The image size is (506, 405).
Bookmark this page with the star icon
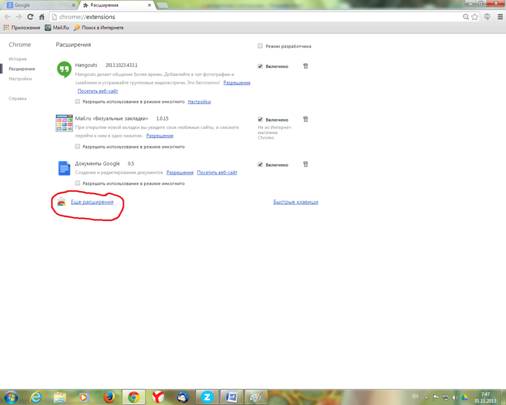pos(475,17)
